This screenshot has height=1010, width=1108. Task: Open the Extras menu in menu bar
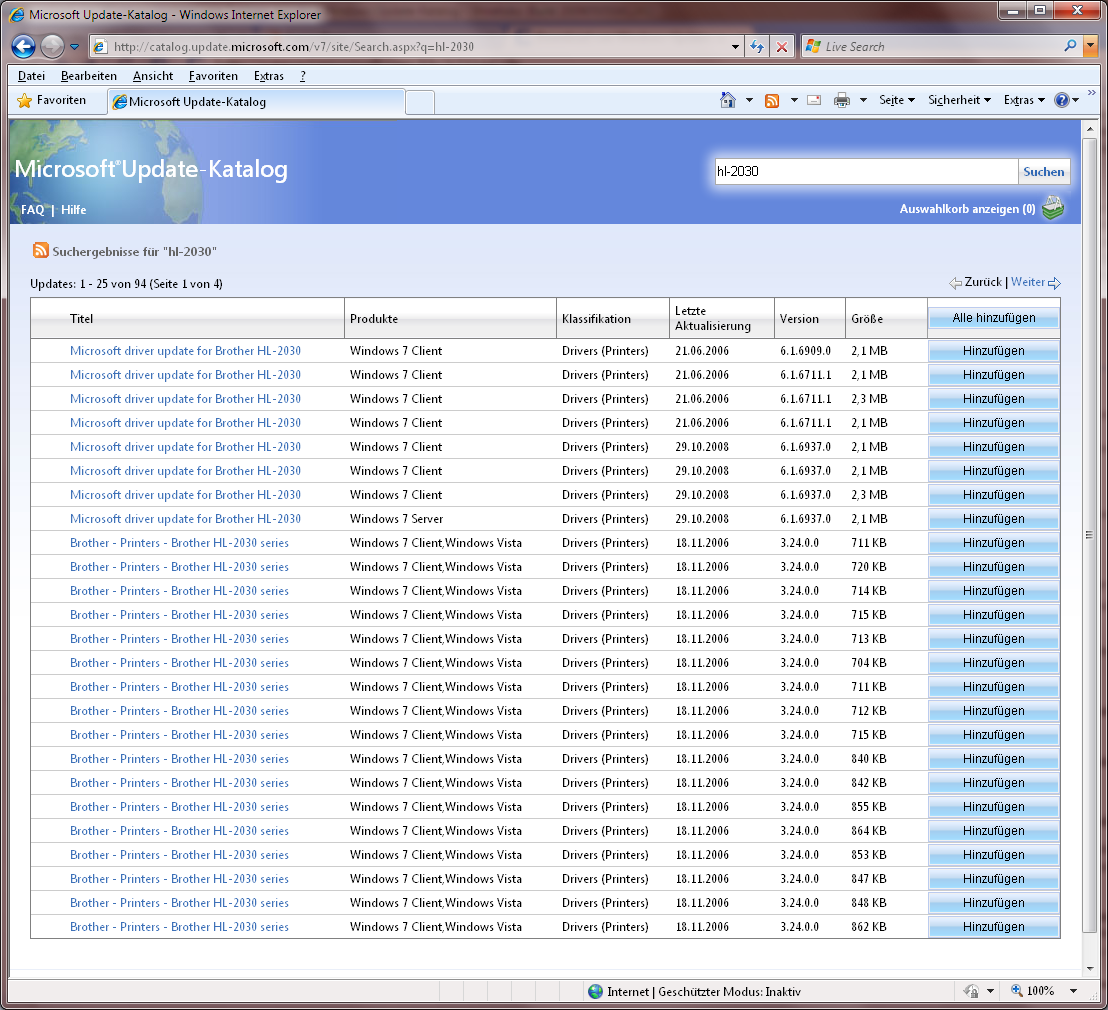269,76
